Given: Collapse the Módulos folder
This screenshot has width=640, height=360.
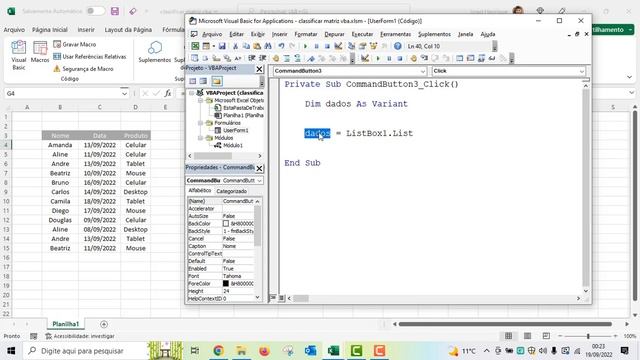Looking at the screenshot, I should [200, 138].
